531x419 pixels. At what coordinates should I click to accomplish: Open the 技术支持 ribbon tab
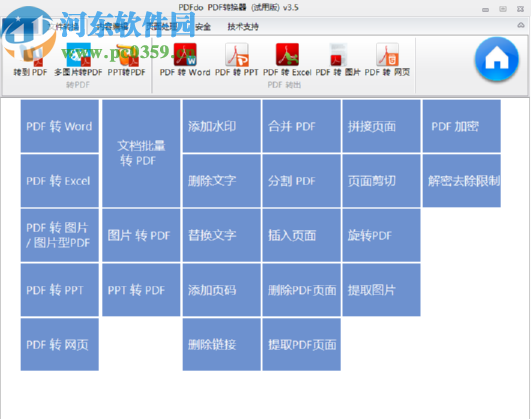point(243,26)
